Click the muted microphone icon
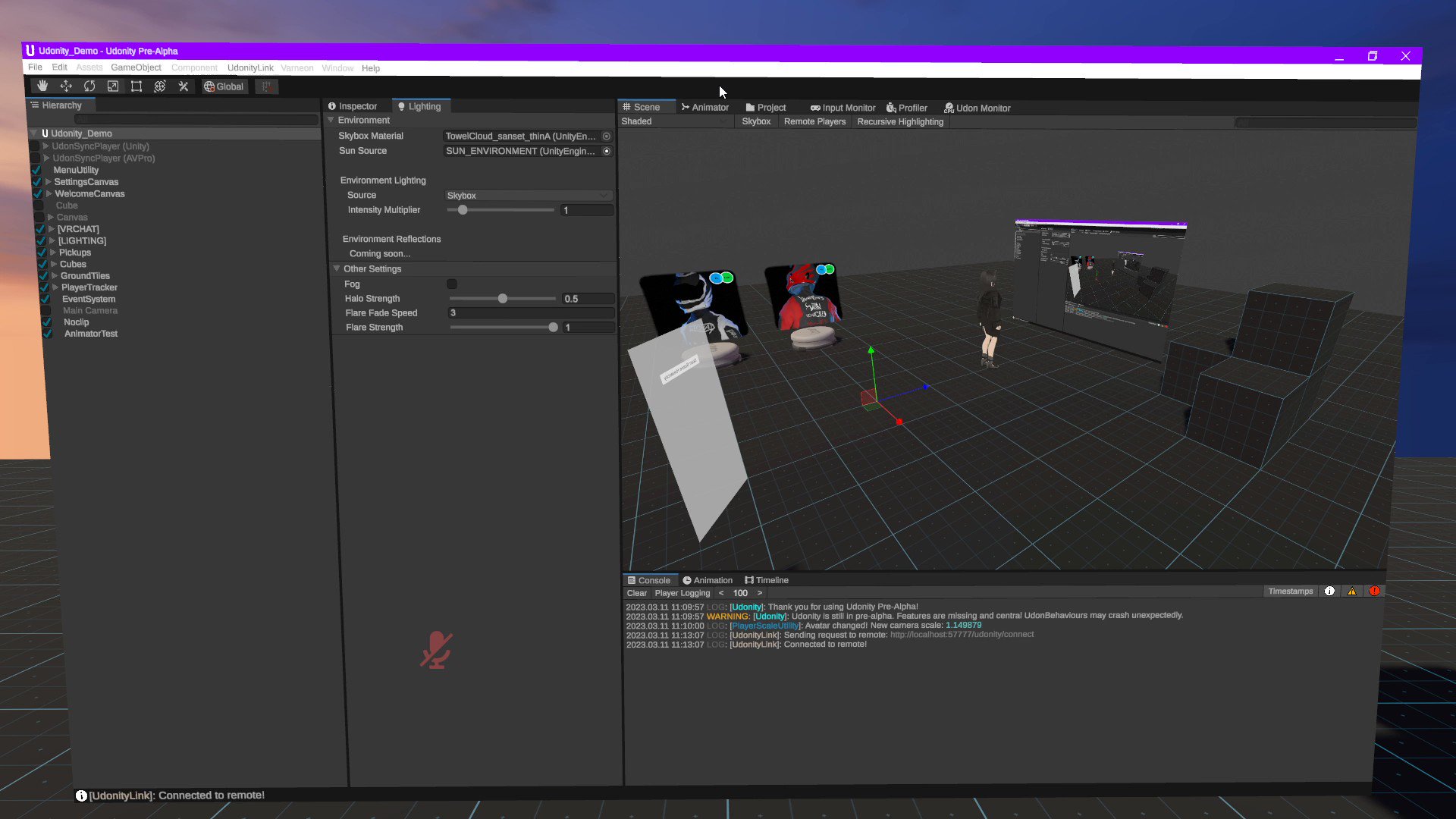This screenshot has width=1456, height=819. [436, 650]
